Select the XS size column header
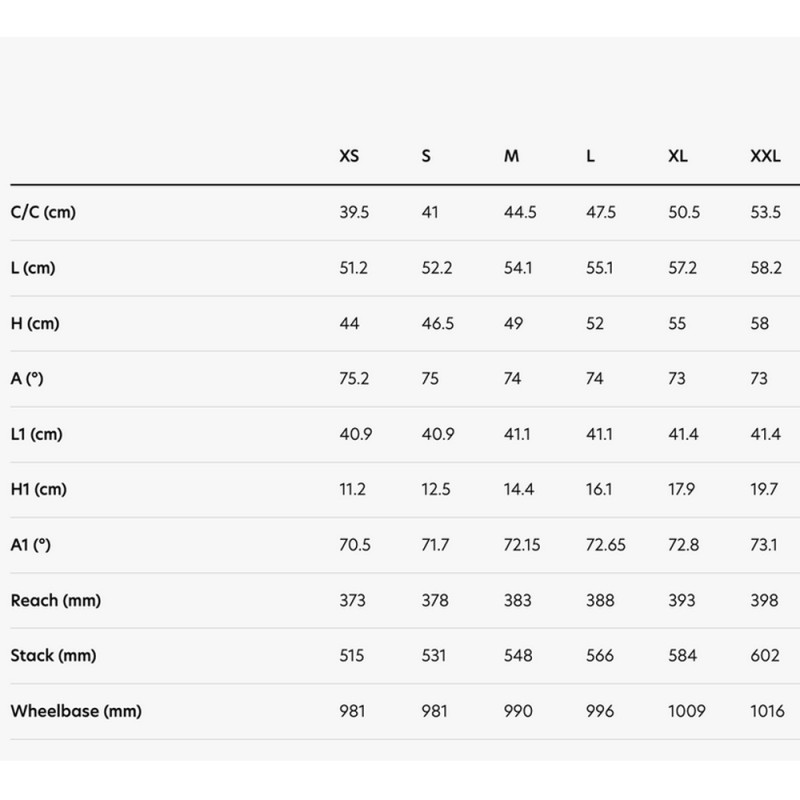 click(x=349, y=156)
